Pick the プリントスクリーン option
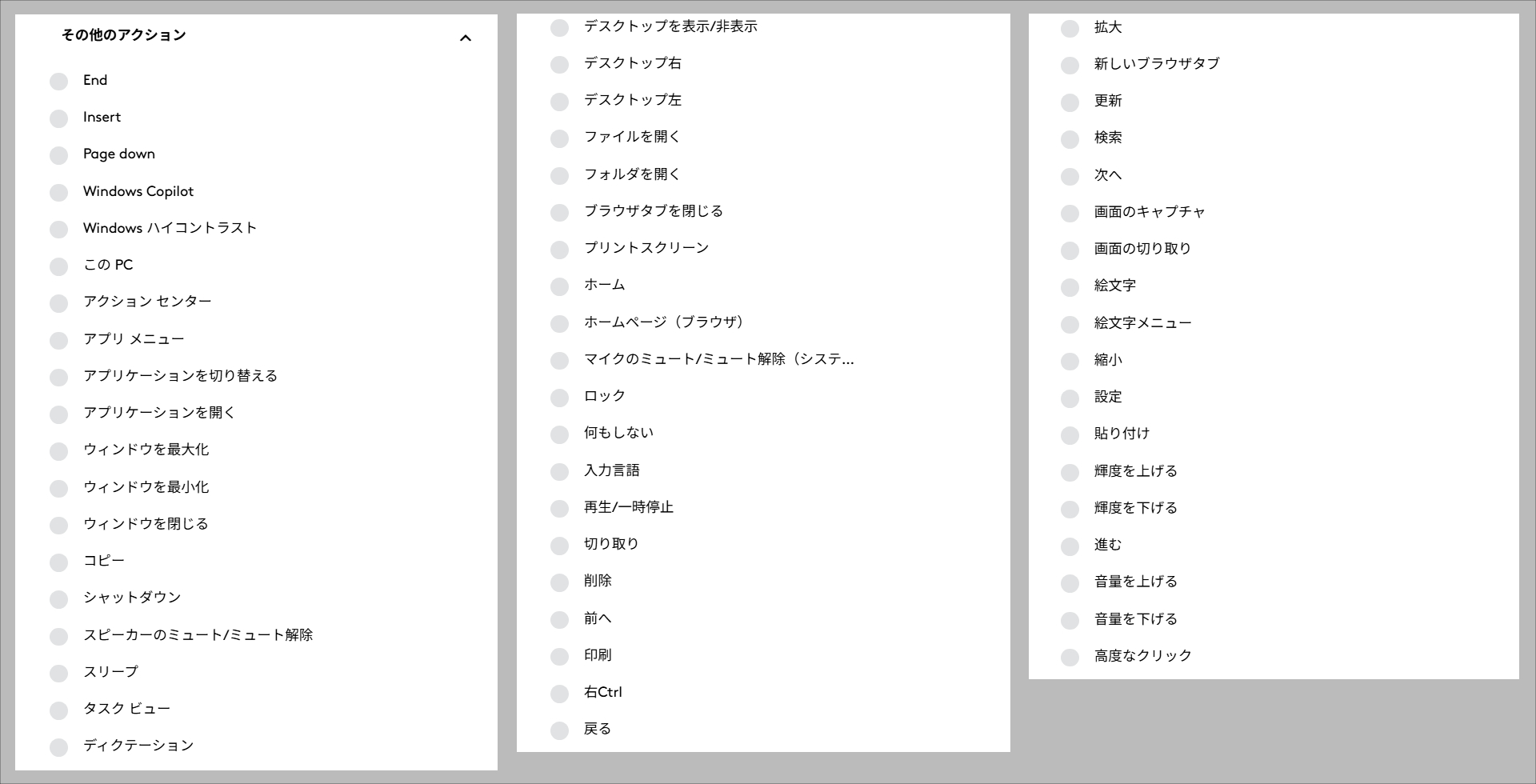Image resolution: width=1536 pixels, height=784 pixels. 559,249
